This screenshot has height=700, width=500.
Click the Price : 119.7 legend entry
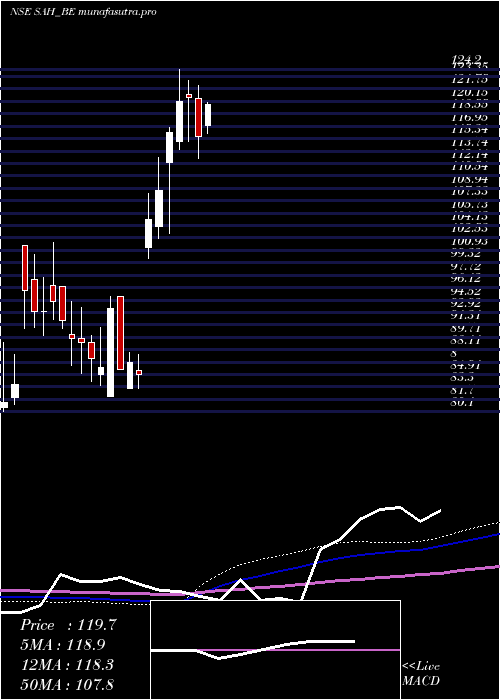click(68, 625)
